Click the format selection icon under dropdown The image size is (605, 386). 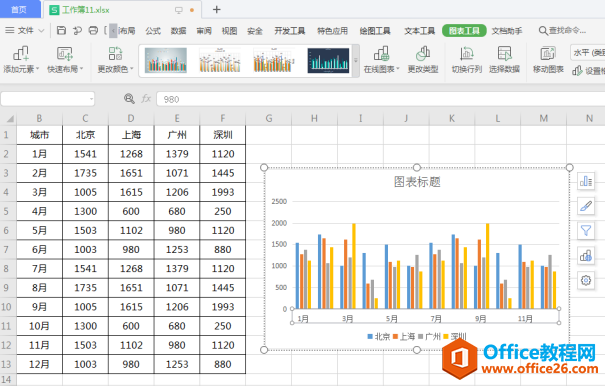tap(577, 71)
